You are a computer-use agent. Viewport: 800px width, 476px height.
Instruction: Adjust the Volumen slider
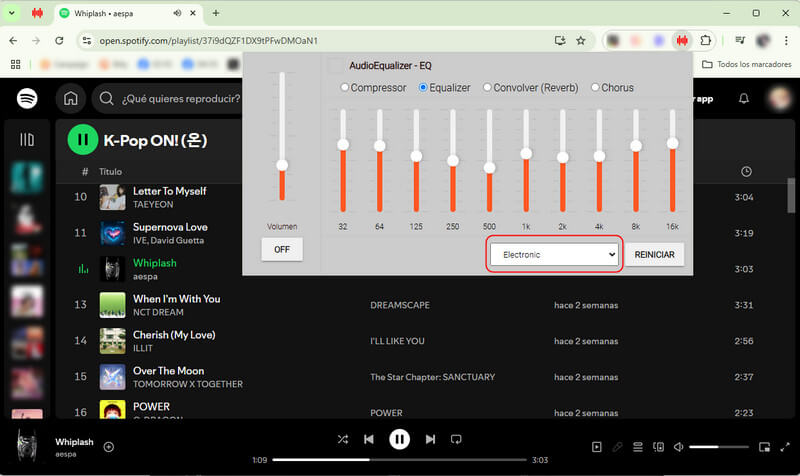tap(282, 165)
